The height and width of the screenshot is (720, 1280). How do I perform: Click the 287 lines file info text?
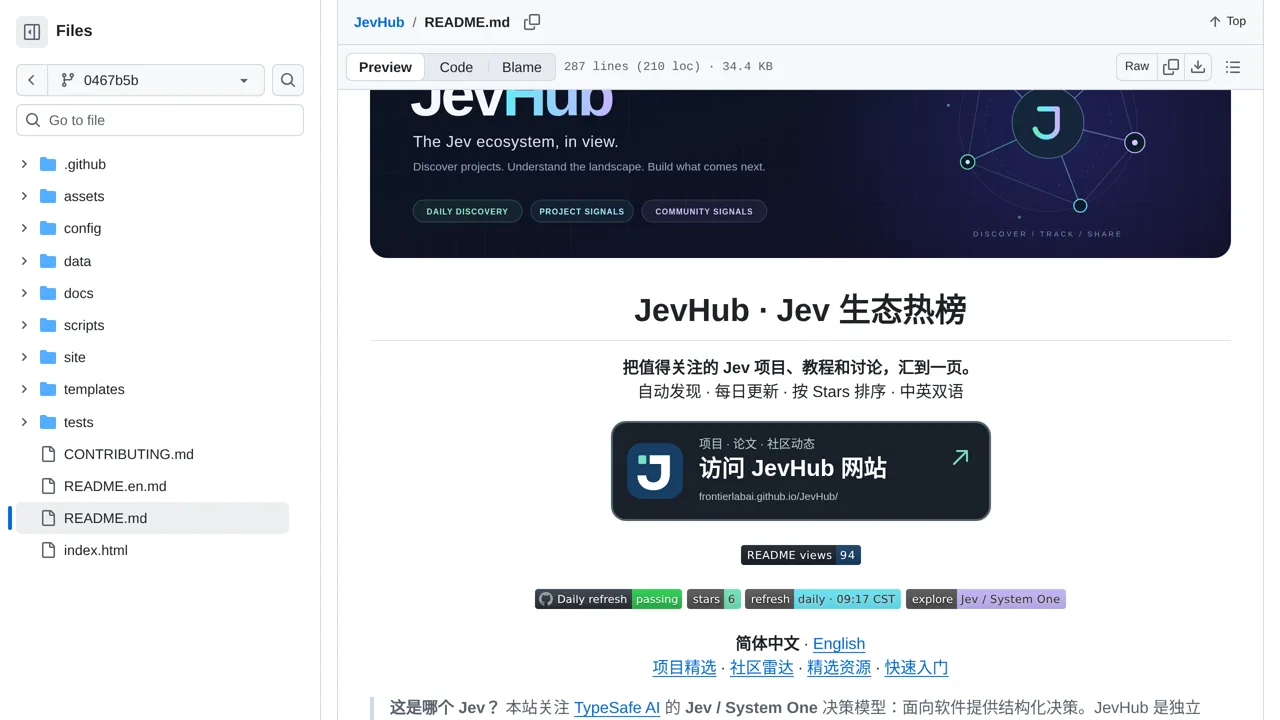pos(668,67)
